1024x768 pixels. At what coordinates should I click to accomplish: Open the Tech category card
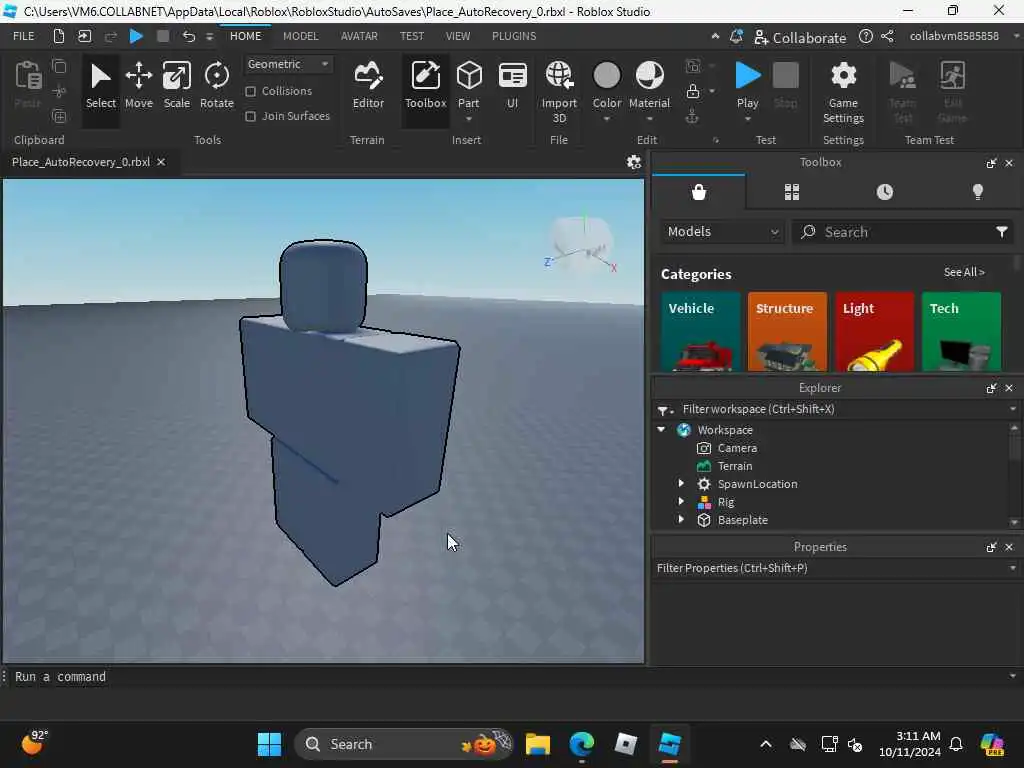tap(961, 332)
